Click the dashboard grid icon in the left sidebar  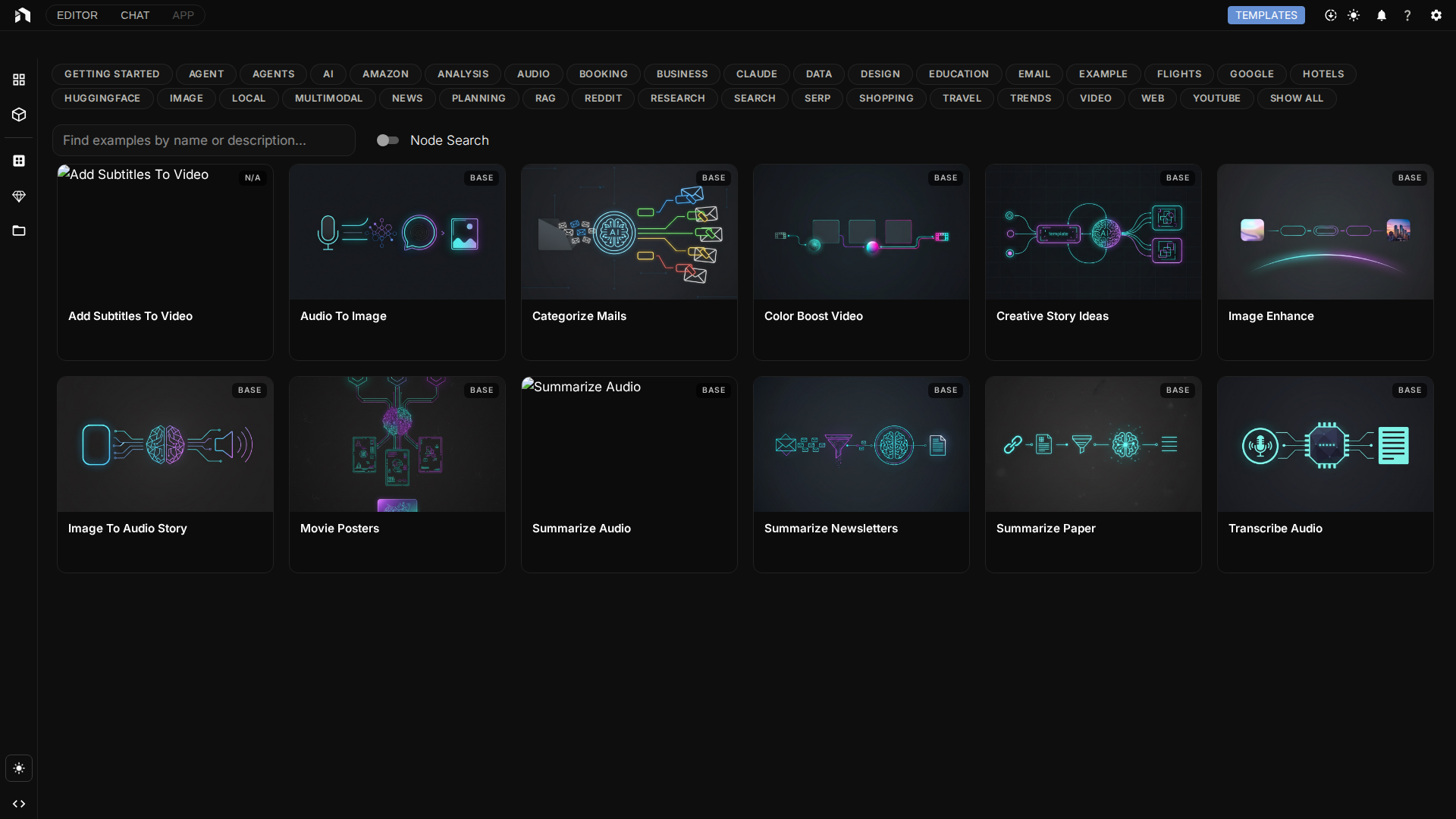(x=18, y=80)
